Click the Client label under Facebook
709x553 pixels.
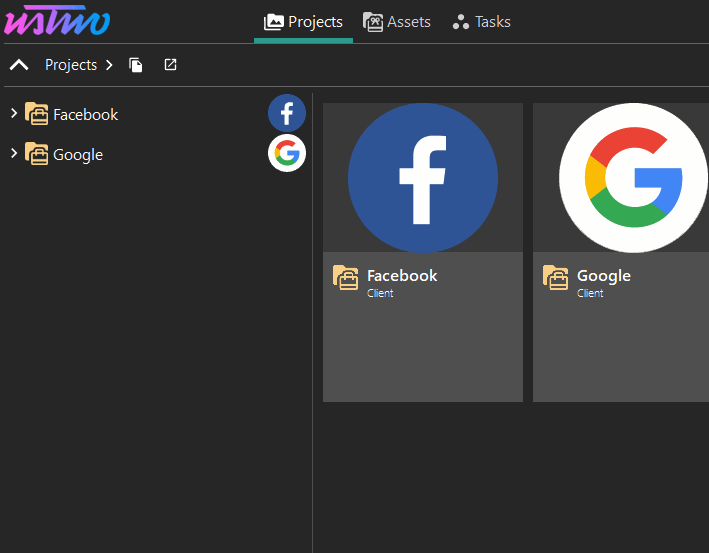click(380, 293)
